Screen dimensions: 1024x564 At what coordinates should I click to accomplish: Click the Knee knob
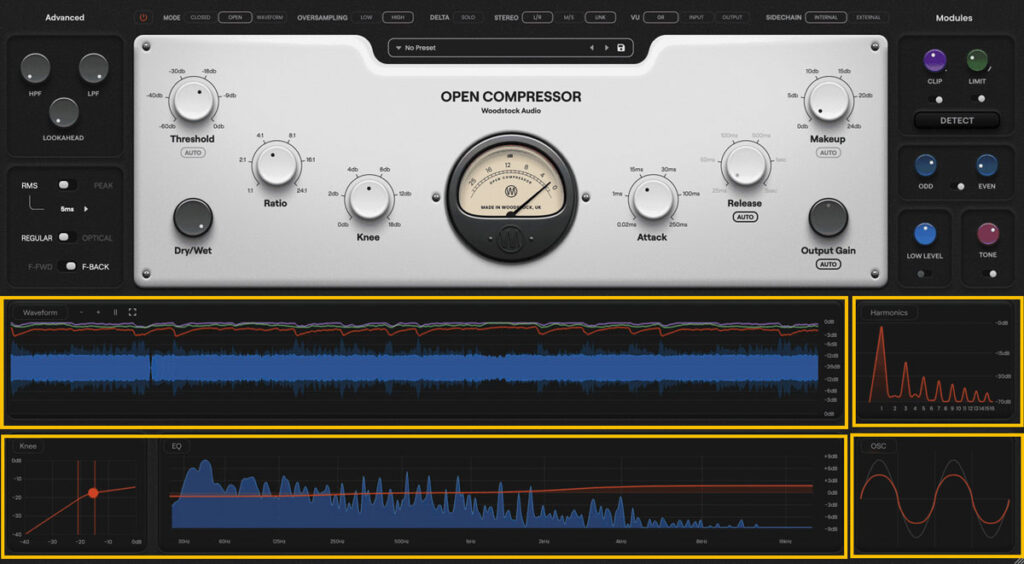point(369,198)
